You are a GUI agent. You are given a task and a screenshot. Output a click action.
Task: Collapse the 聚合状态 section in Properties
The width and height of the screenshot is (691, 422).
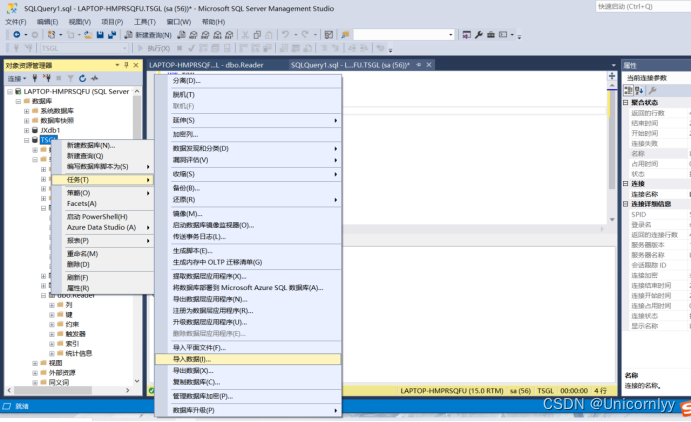click(x=625, y=102)
